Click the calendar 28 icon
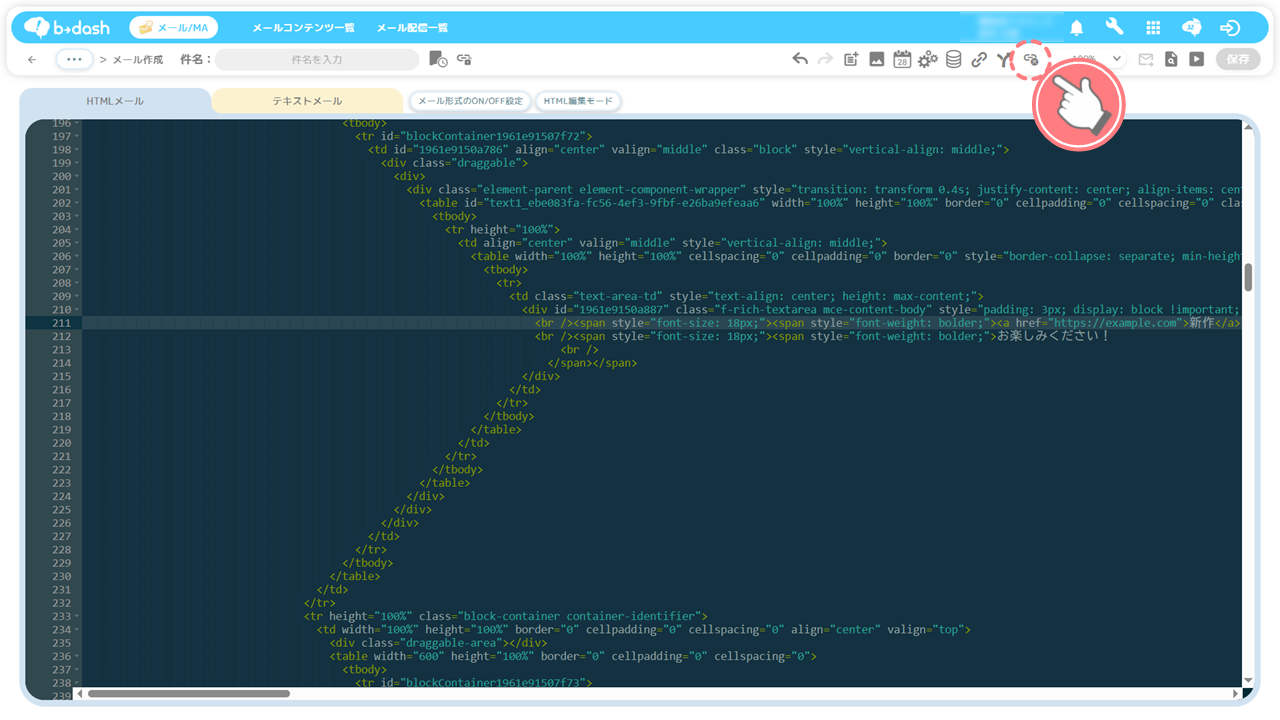This screenshot has height=720, width=1280. click(x=902, y=59)
